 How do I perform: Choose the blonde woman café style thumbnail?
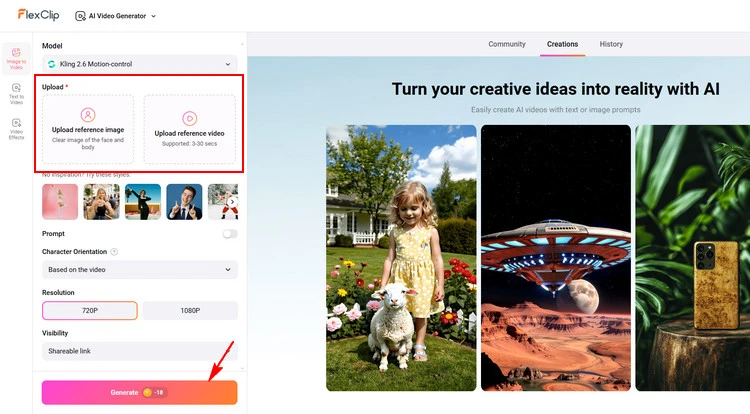tap(101, 202)
